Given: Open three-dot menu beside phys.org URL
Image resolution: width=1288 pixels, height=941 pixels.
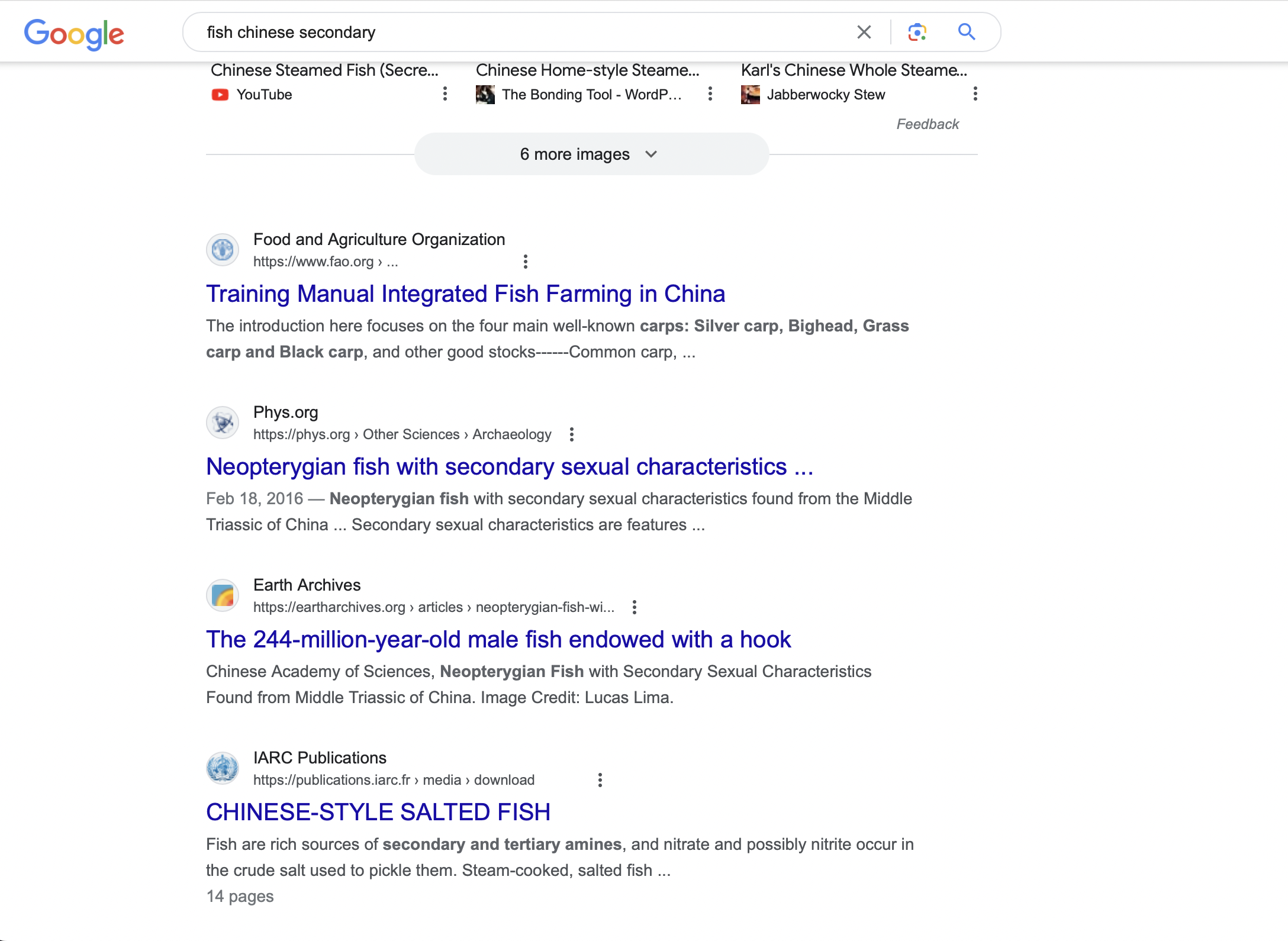Looking at the screenshot, I should pyautogui.click(x=571, y=434).
